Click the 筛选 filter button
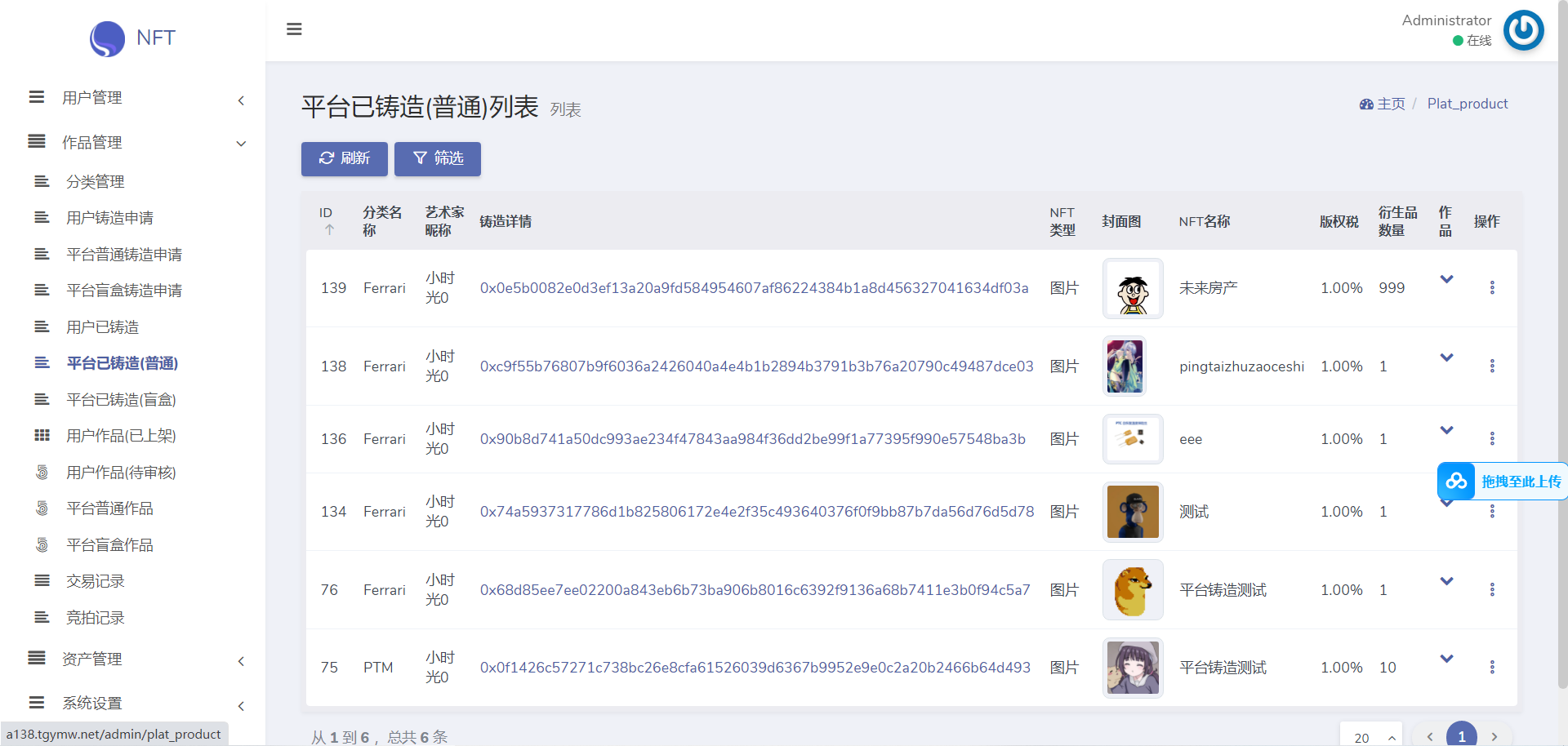The image size is (1568, 746). click(438, 158)
